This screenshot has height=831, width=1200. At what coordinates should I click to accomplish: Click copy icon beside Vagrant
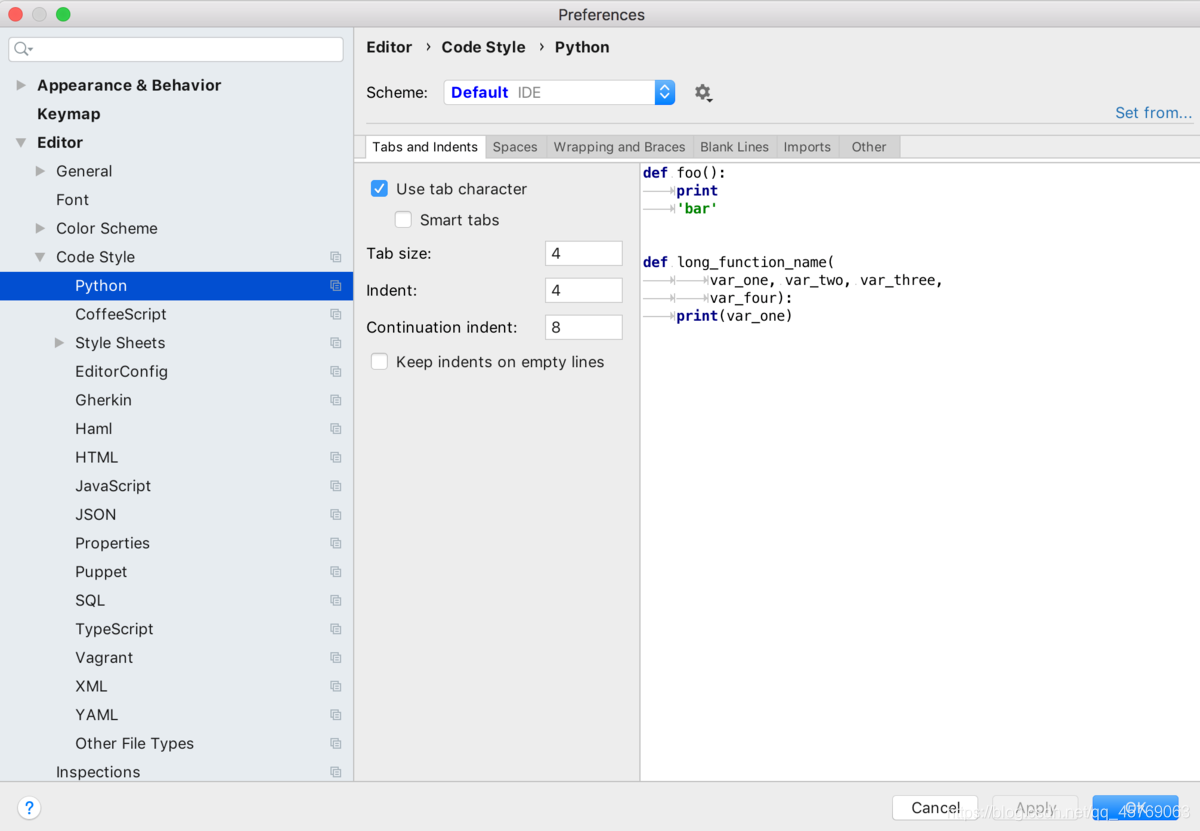click(336, 658)
